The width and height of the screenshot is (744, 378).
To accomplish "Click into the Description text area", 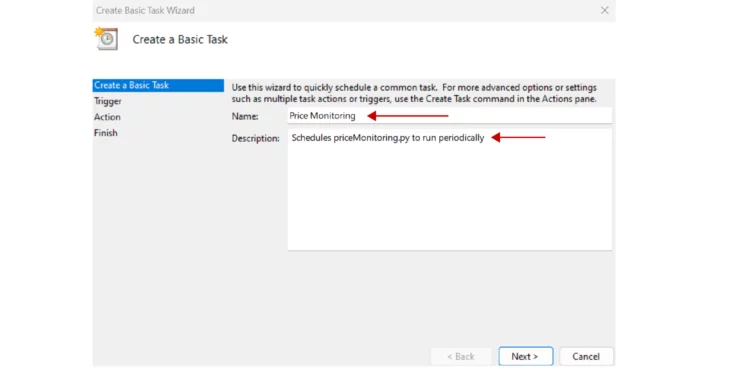I will point(449,190).
